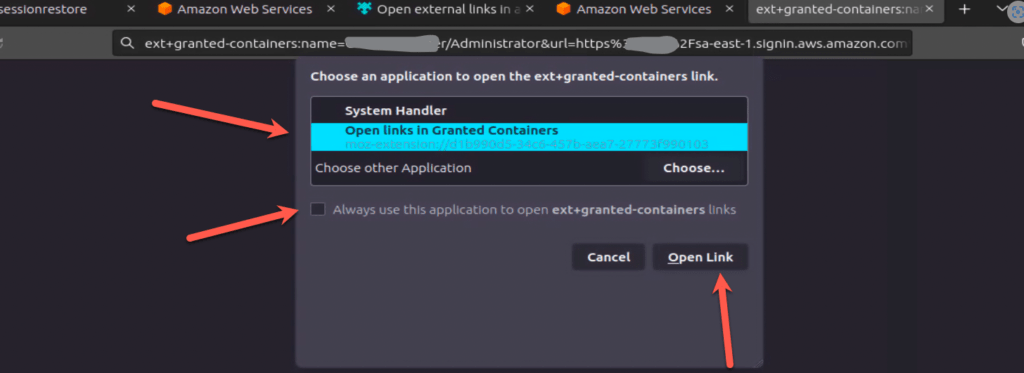Close Amazon Web Services tab beside ext+granted-containers tab

(729, 9)
